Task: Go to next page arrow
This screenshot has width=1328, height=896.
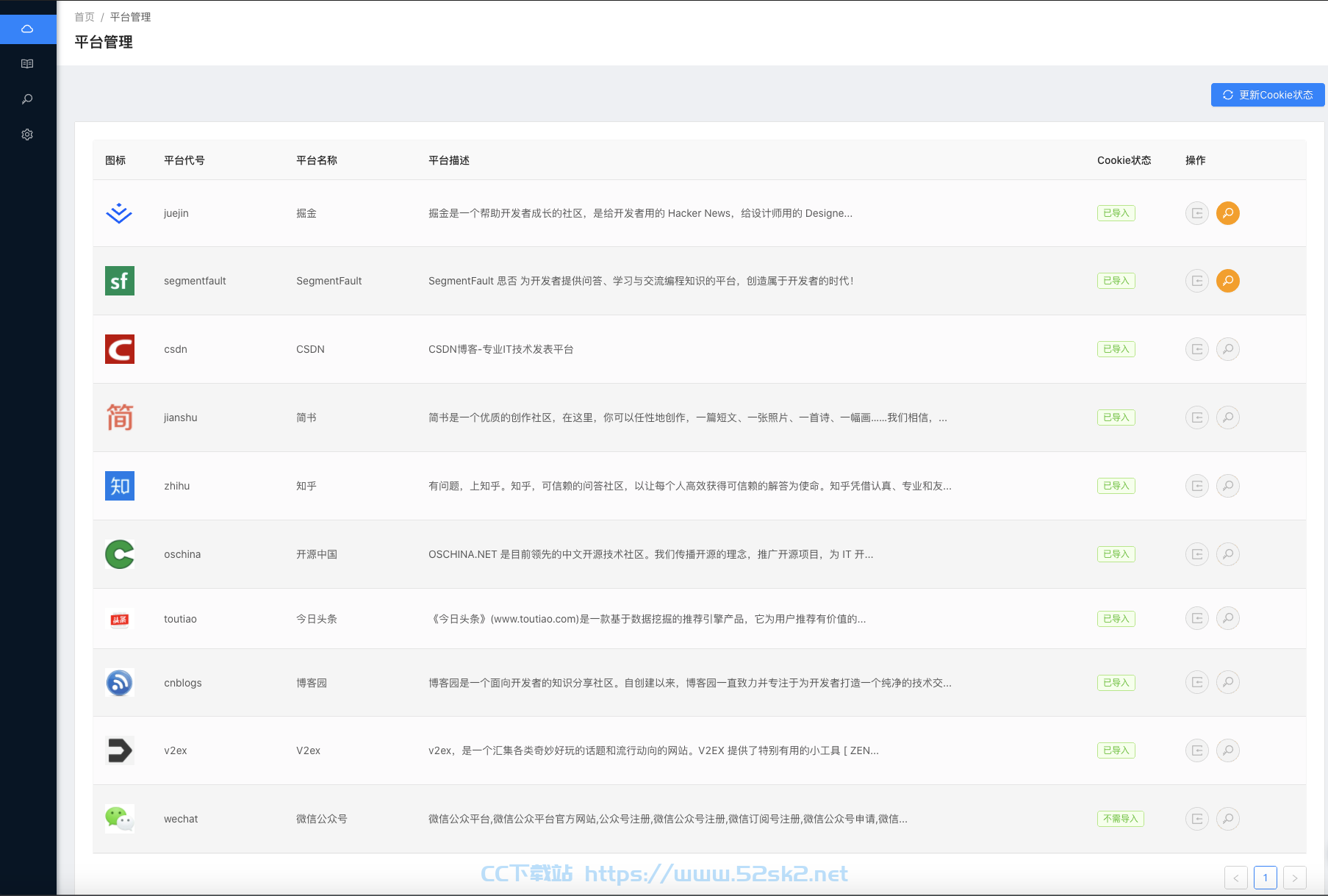Action: 1295,878
